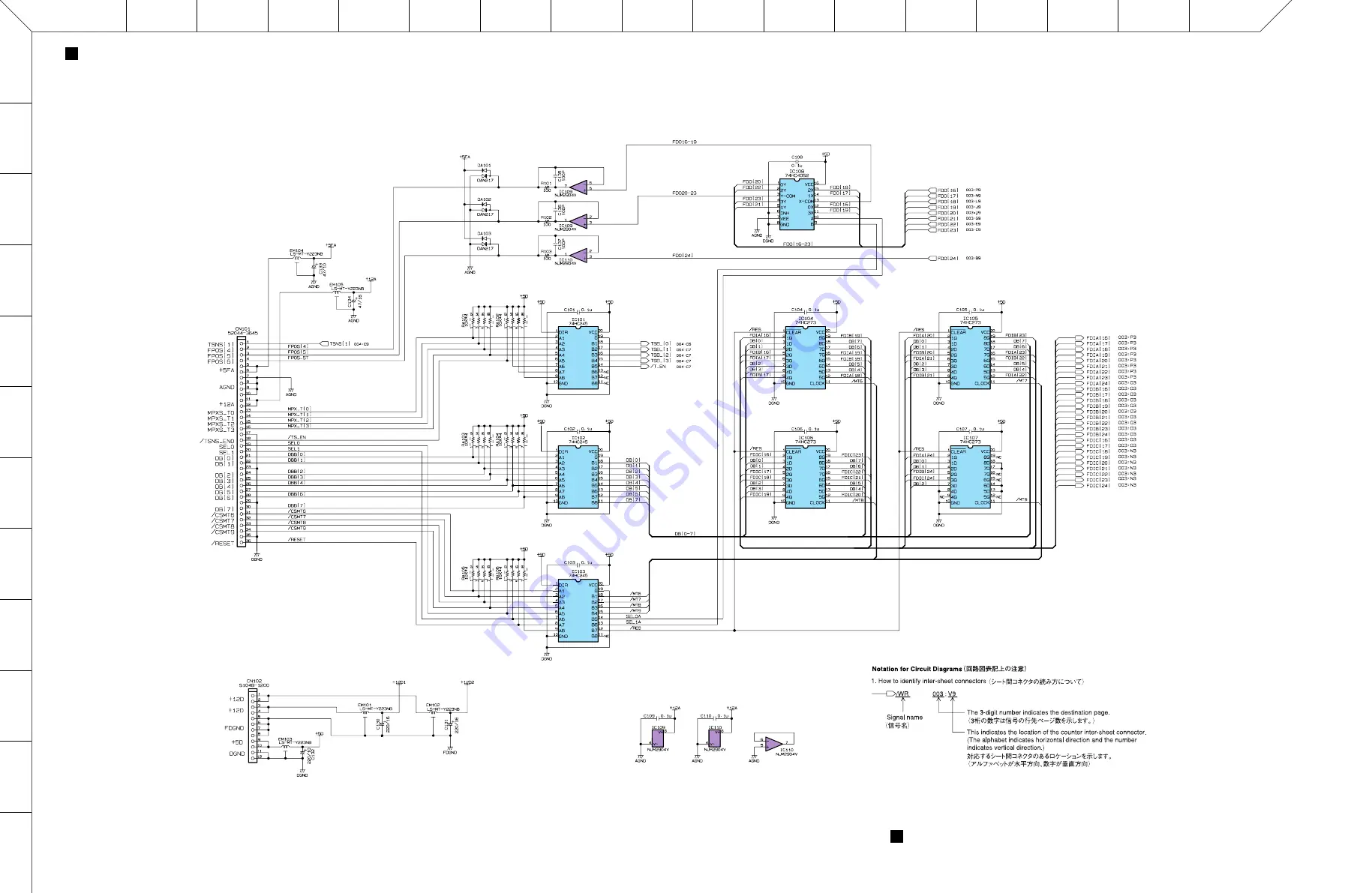The height and width of the screenshot is (893, 1372).
Task: Select the CN102 connector body
Action: point(253,725)
